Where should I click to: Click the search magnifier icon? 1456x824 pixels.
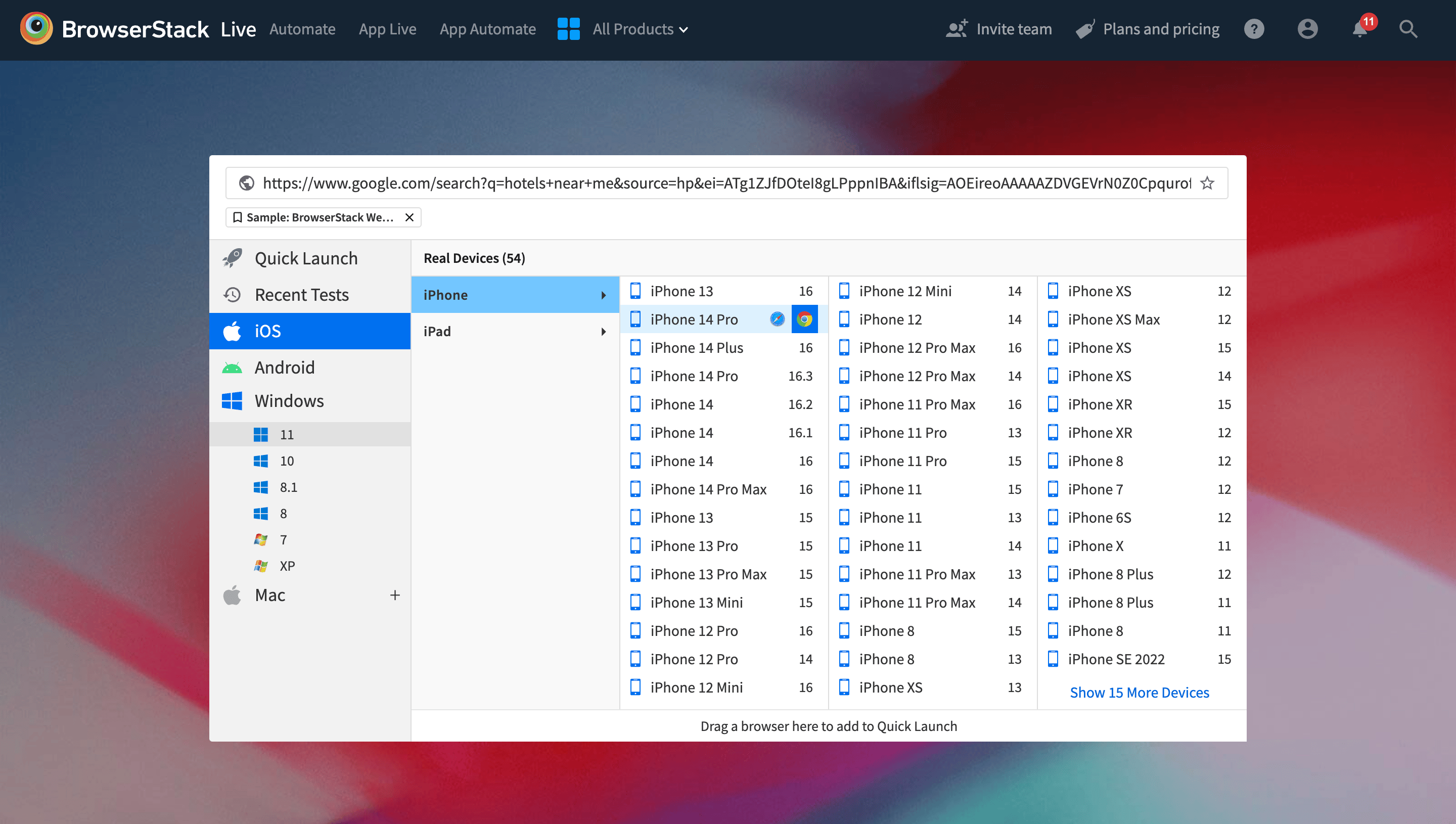click(x=1408, y=29)
